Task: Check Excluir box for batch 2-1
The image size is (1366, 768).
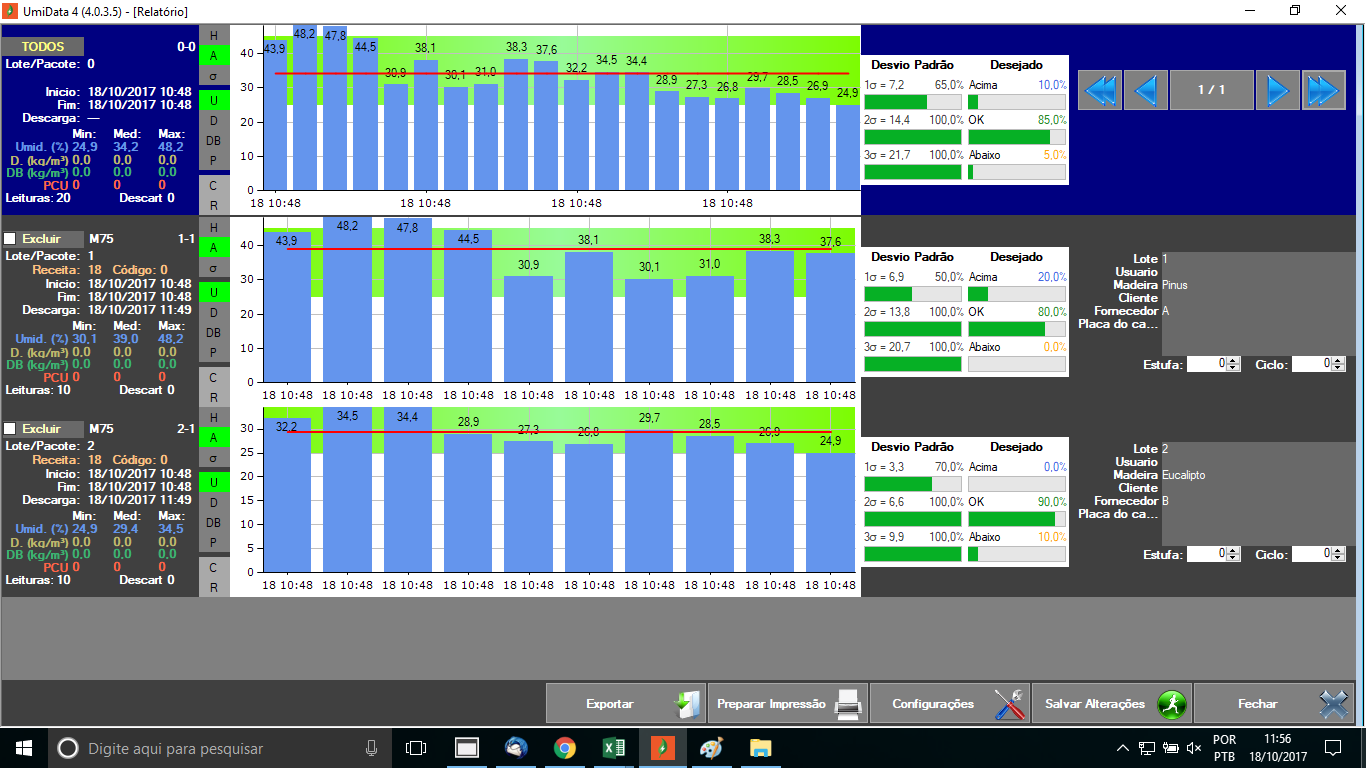Action: [x=10, y=429]
